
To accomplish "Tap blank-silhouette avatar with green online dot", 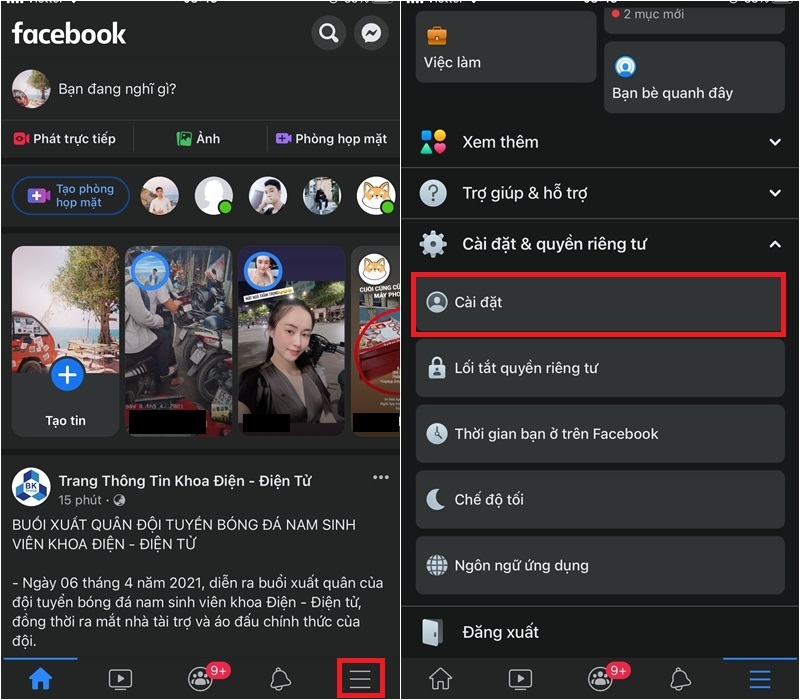I will point(214,195).
